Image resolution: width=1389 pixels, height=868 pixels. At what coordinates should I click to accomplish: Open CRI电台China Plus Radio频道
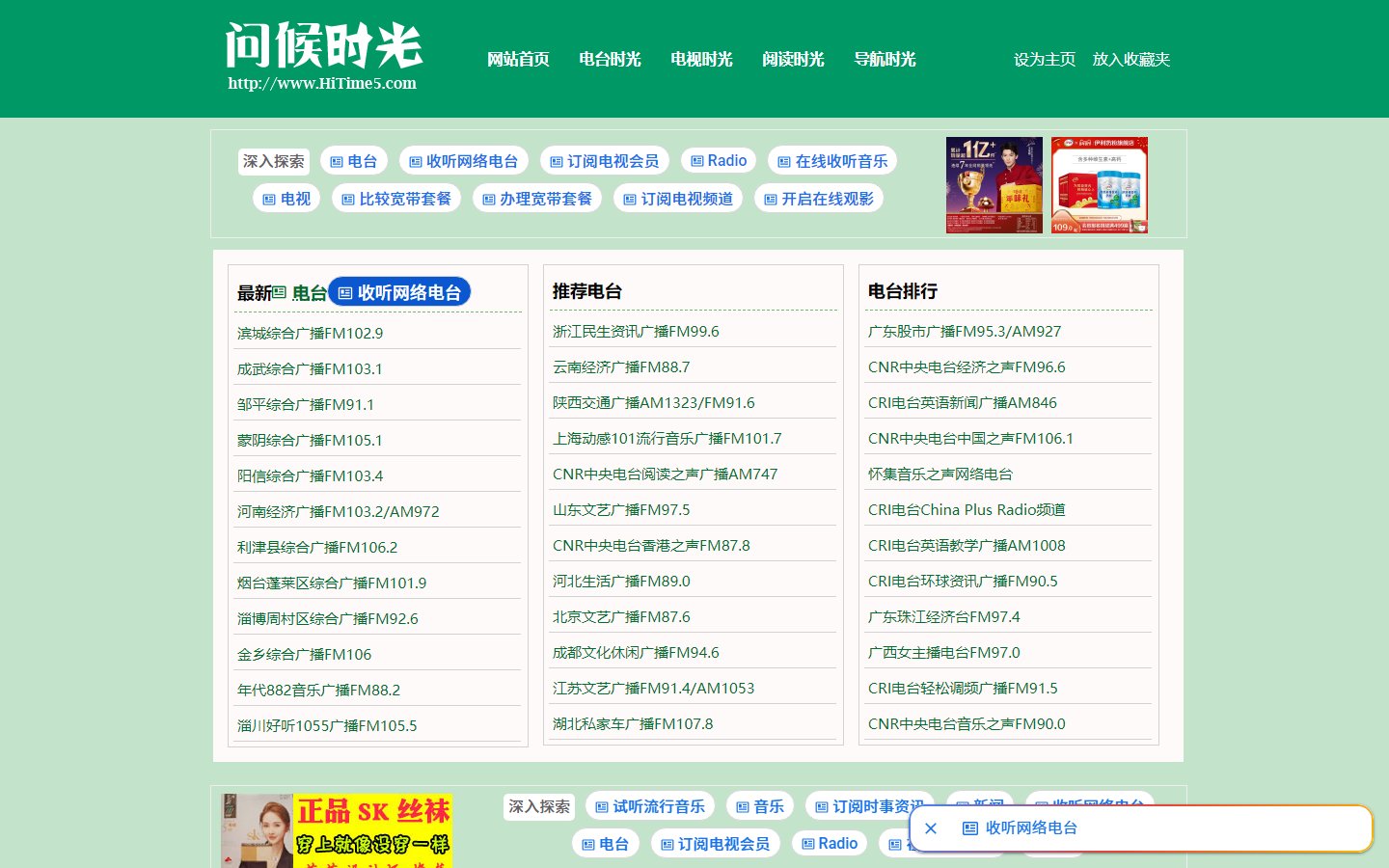click(967, 510)
